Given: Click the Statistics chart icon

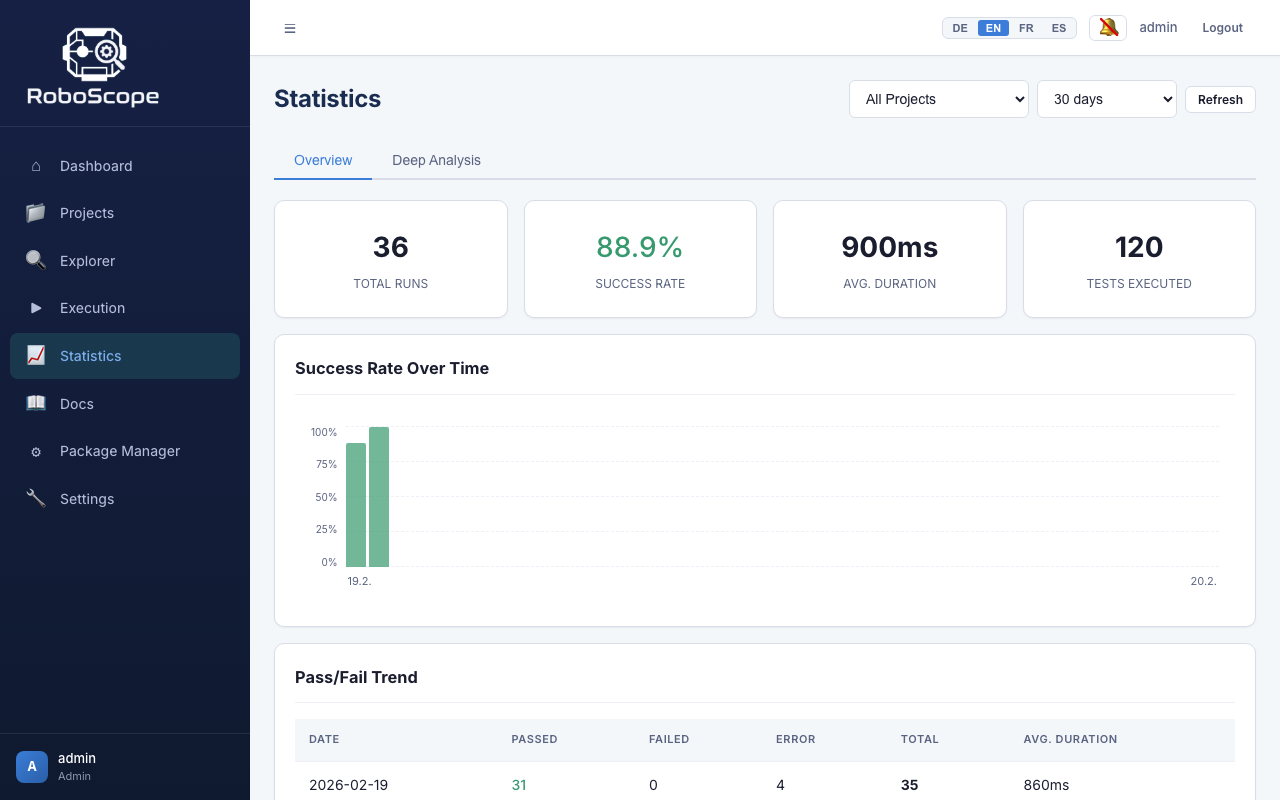Looking at the screenshot, I should pos(36,356).
